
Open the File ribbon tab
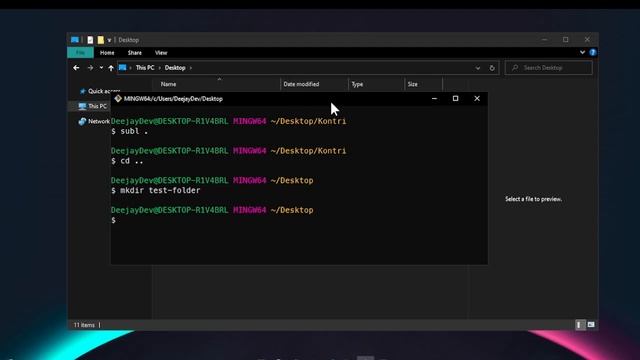[x=80, y=53]
